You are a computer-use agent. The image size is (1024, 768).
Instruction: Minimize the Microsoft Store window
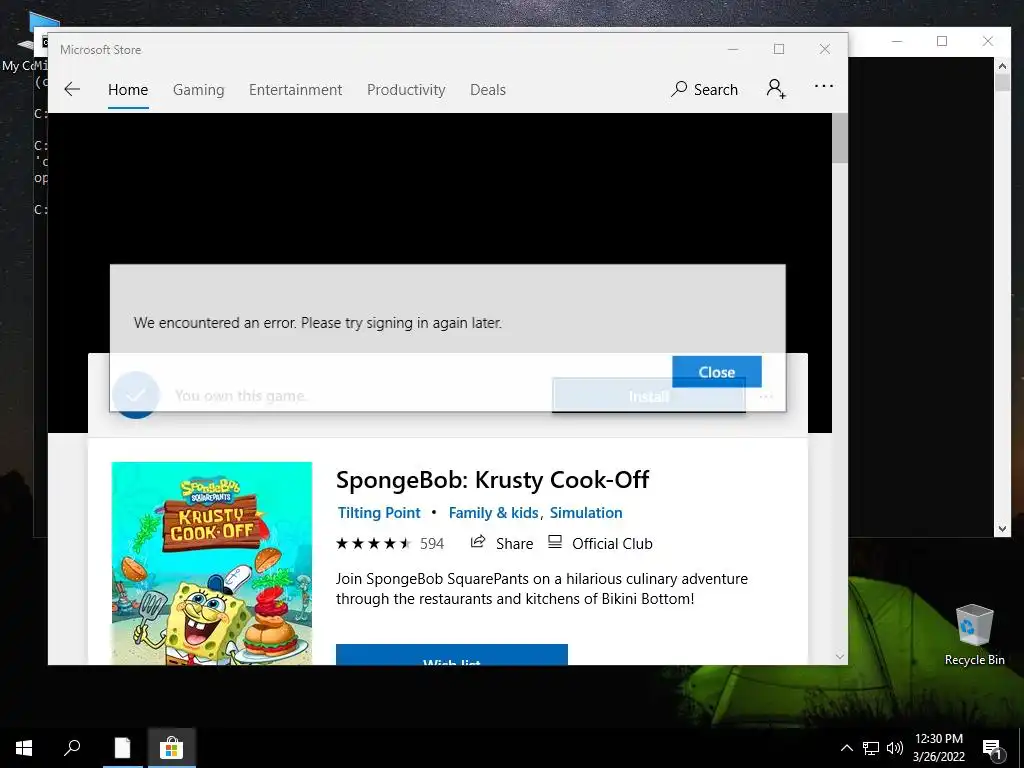(x=733, y=49)
